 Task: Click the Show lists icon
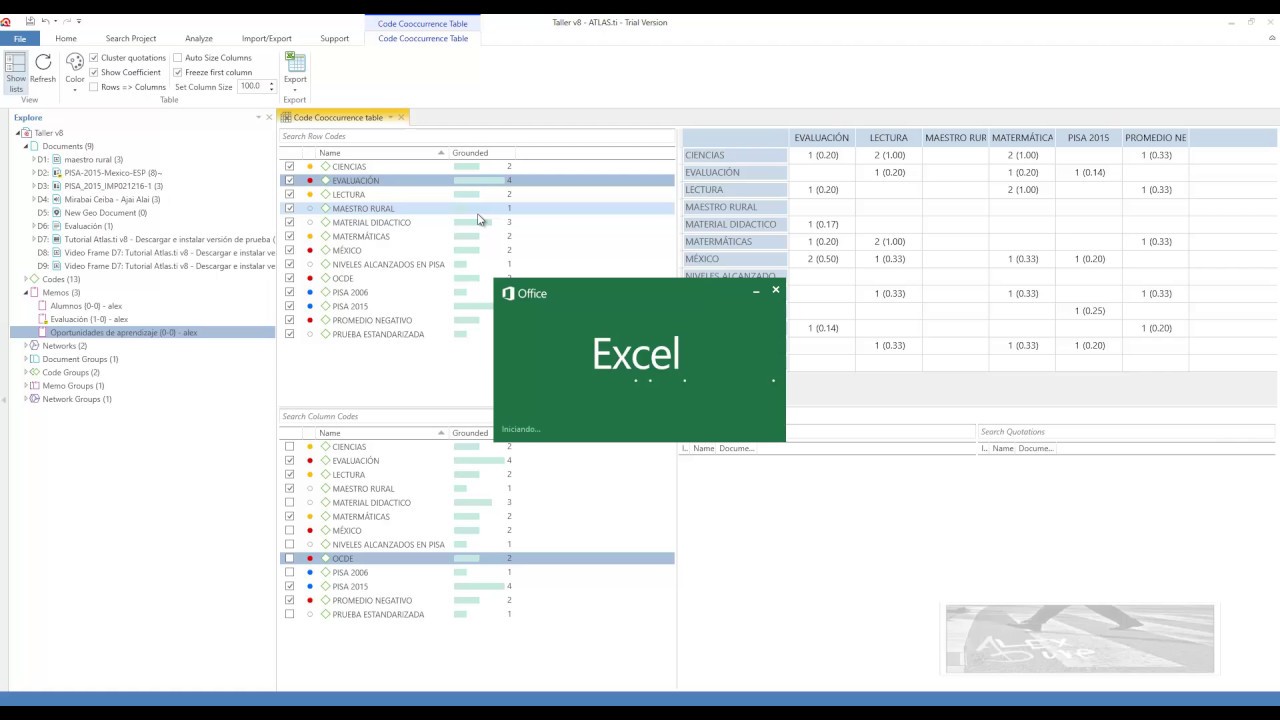click(16, 63)
